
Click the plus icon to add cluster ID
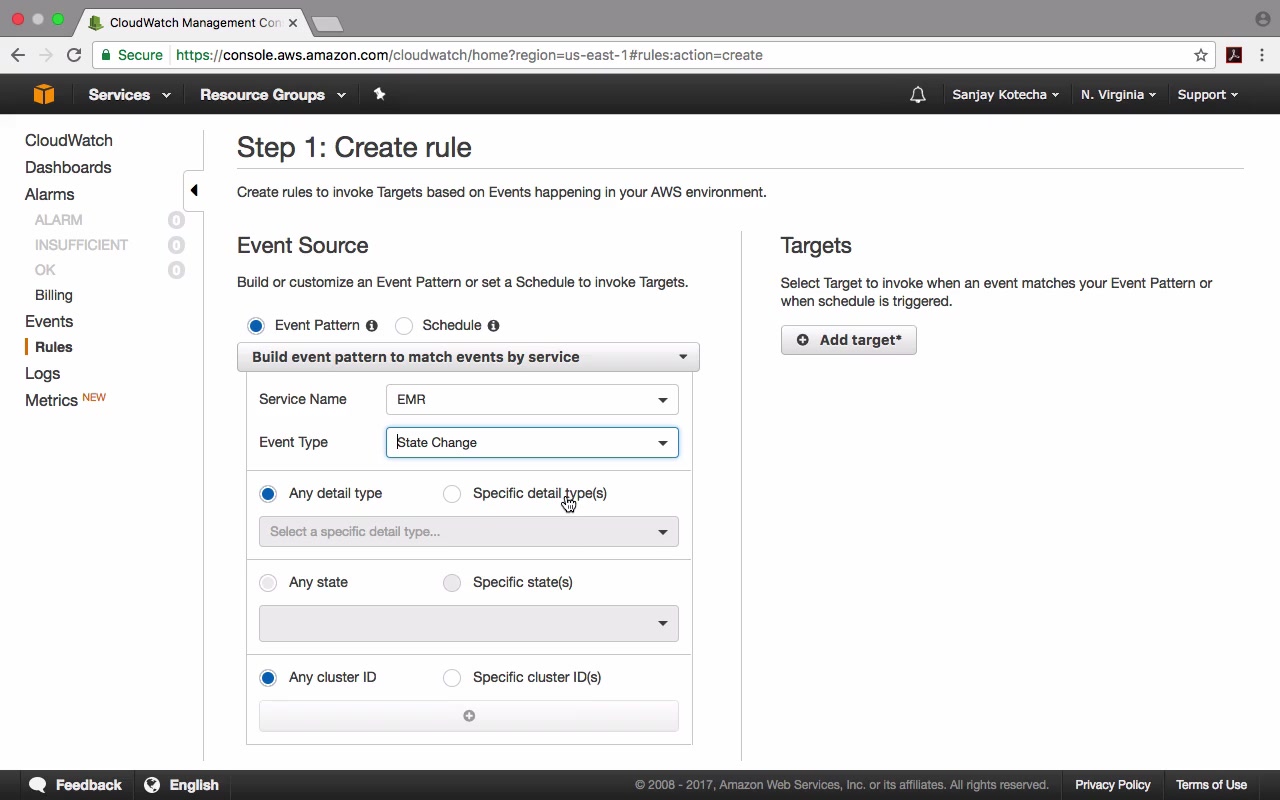[x=468, y=716]
